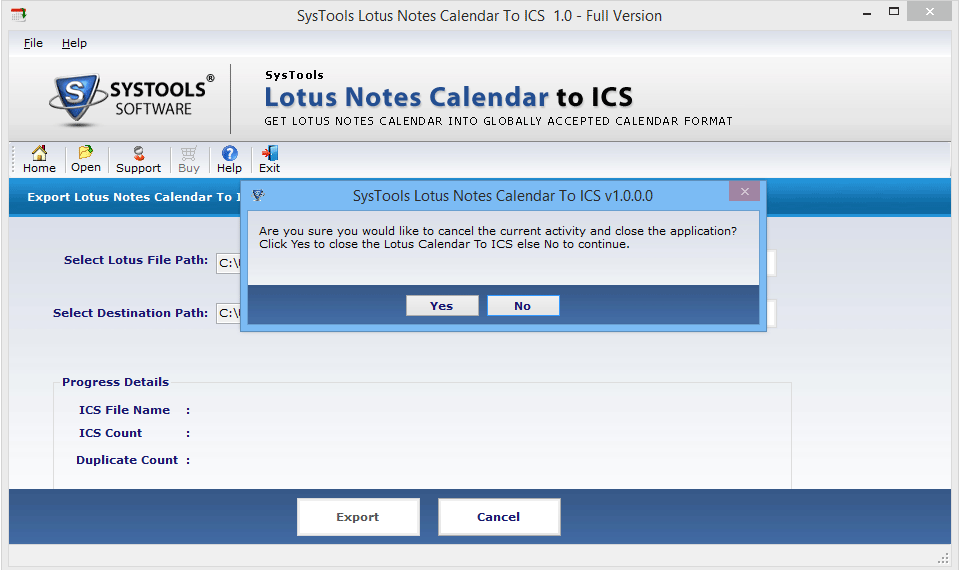The image size is (960, 570).
Task: Confirm closing by clicking Yes
Action: [441, 306]
